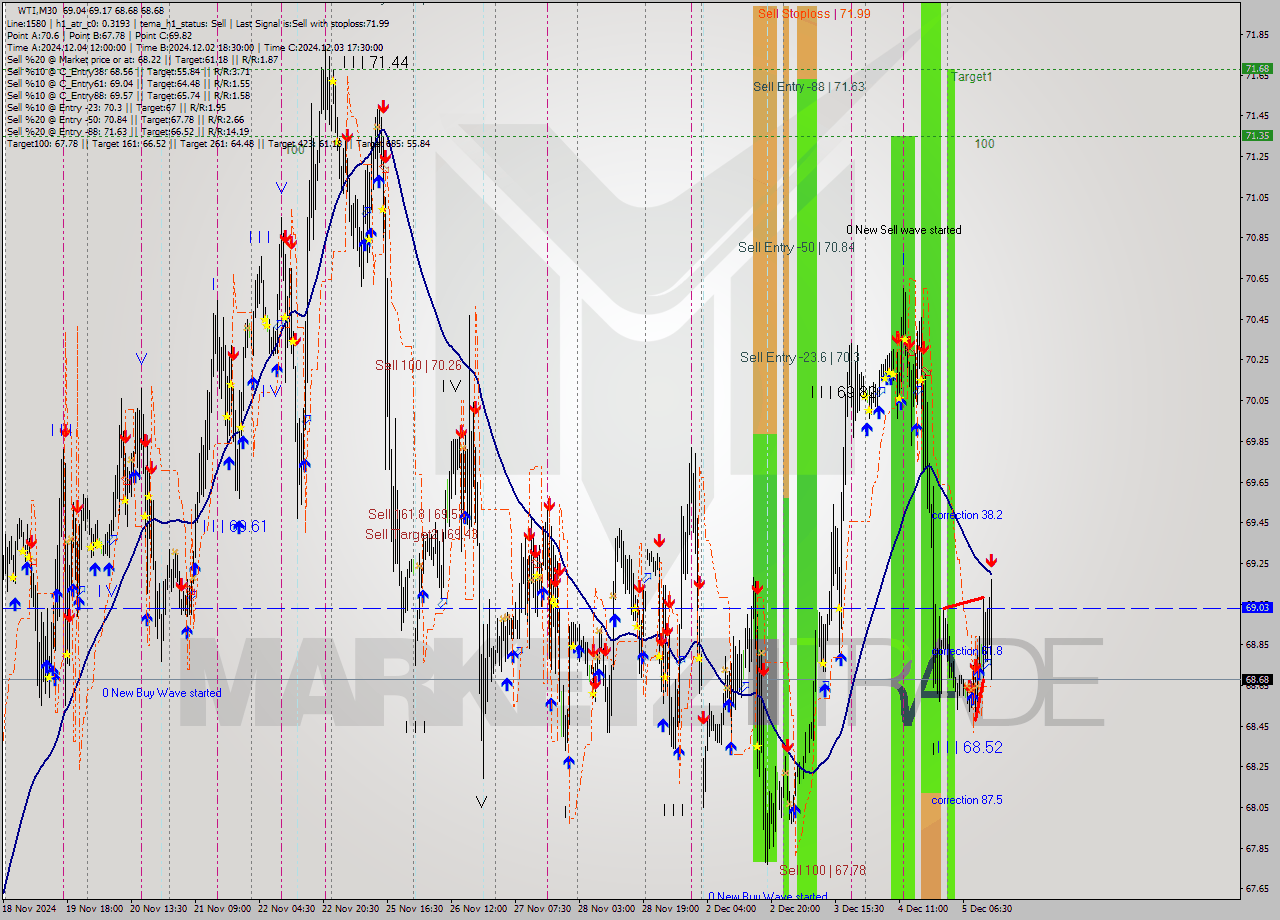The height and width of the screenshot is (920, 1280).
Task: Click '0 New Sell wave started' text
Action: 904,230
